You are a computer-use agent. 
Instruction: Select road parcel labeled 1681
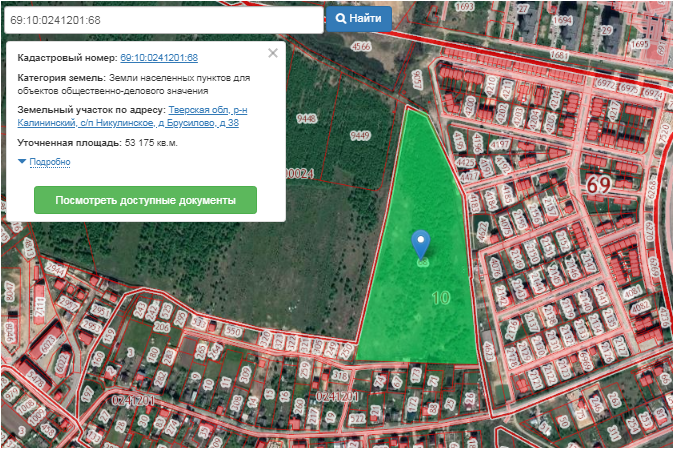click(559, 55)
